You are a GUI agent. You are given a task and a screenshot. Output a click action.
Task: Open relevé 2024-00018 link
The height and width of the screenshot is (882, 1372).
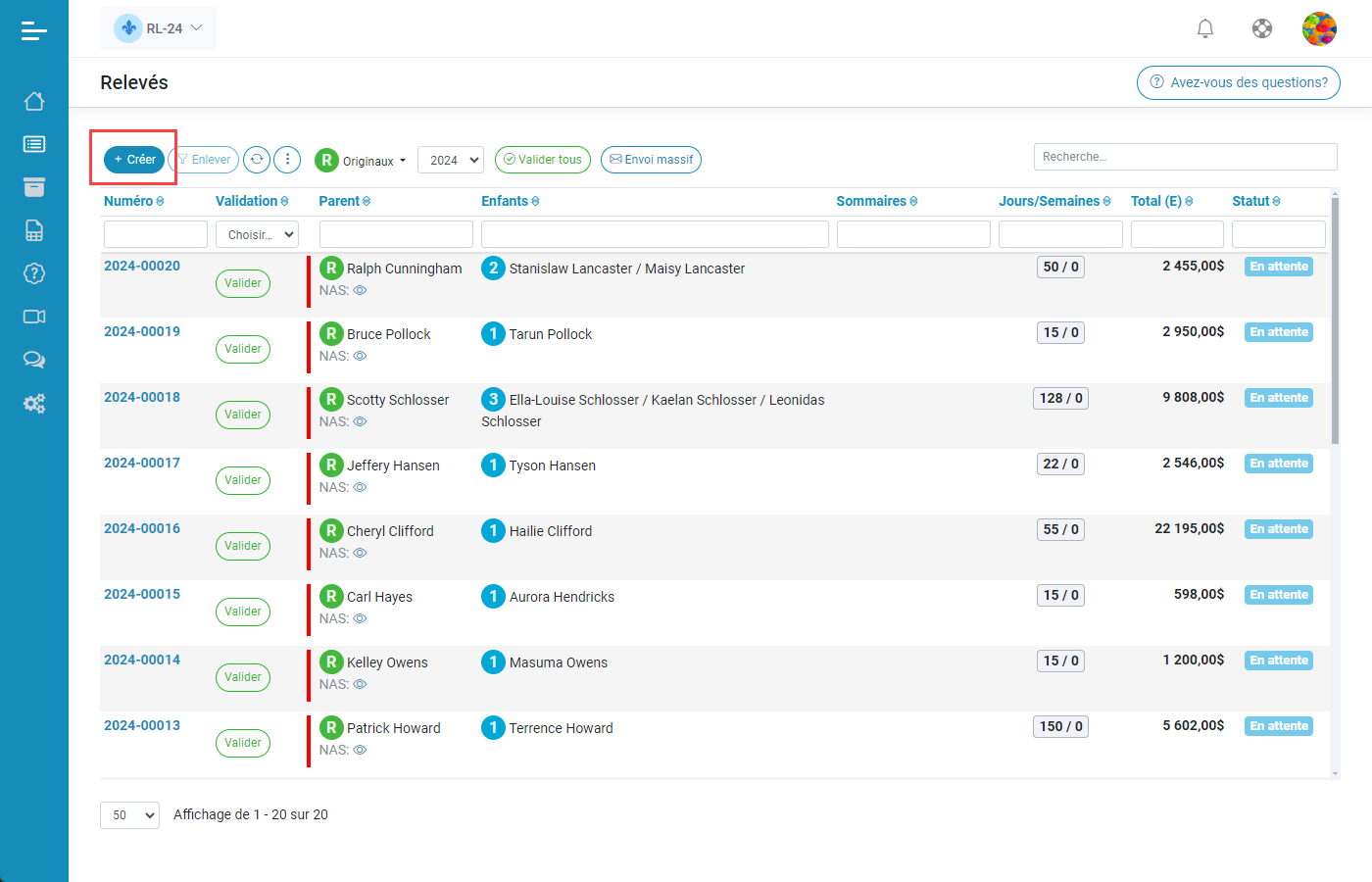point(142,397)
